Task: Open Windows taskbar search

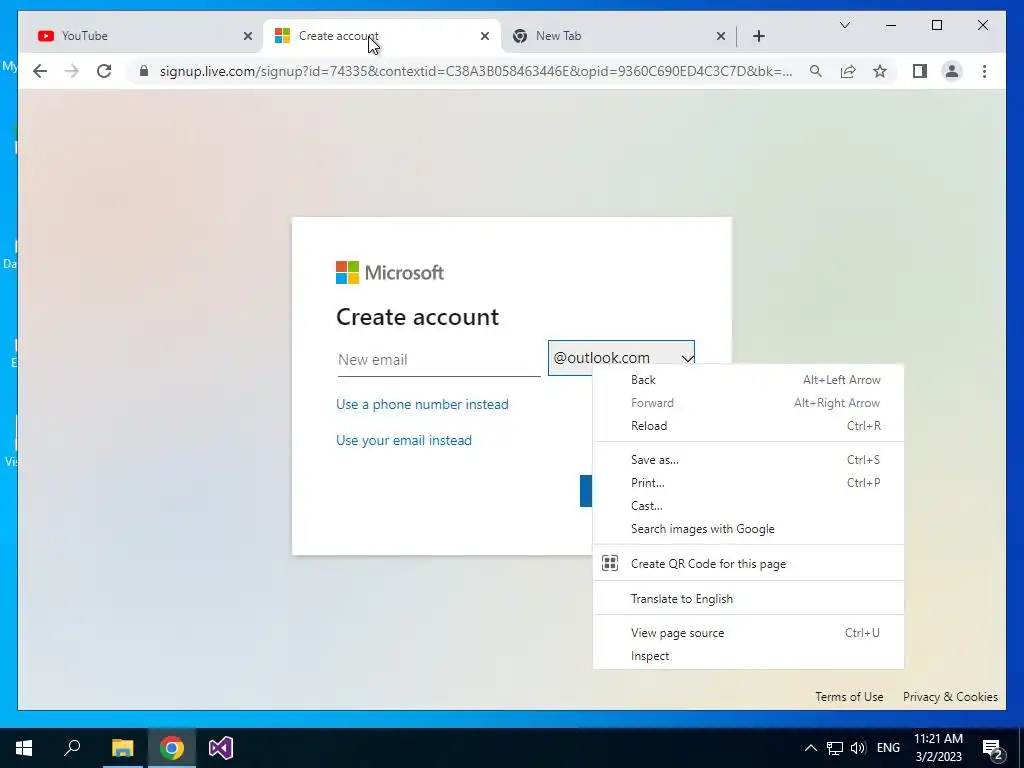Action: 72,748
